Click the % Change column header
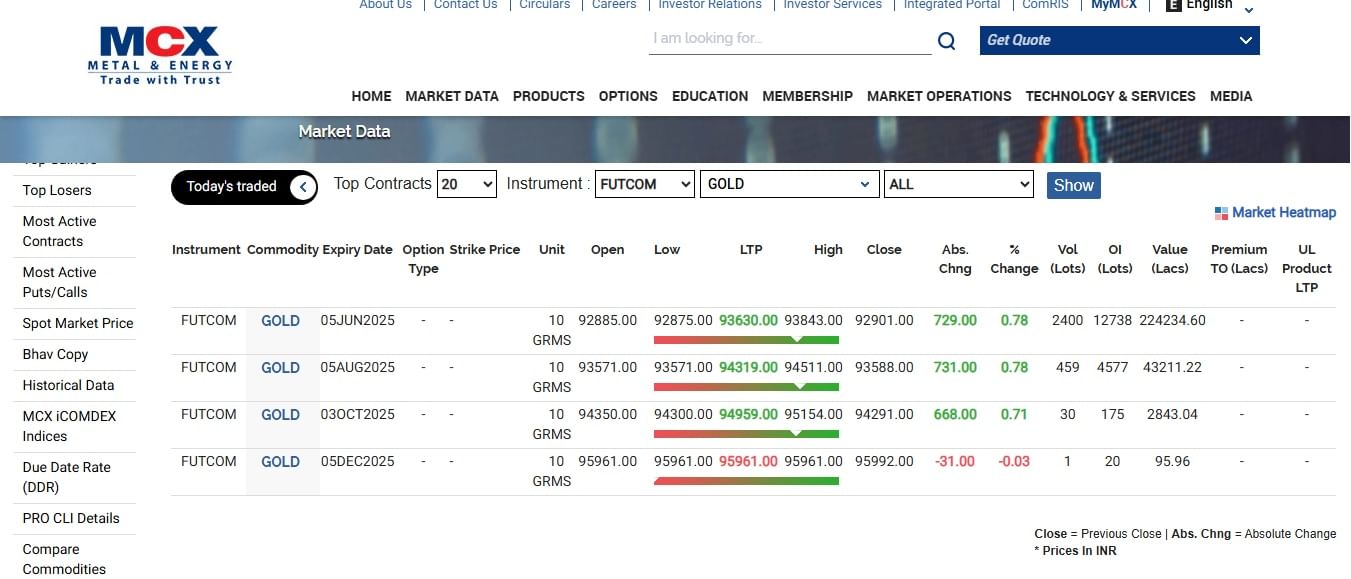Viewport: 1351px width, 579px height. [1014, 259]
